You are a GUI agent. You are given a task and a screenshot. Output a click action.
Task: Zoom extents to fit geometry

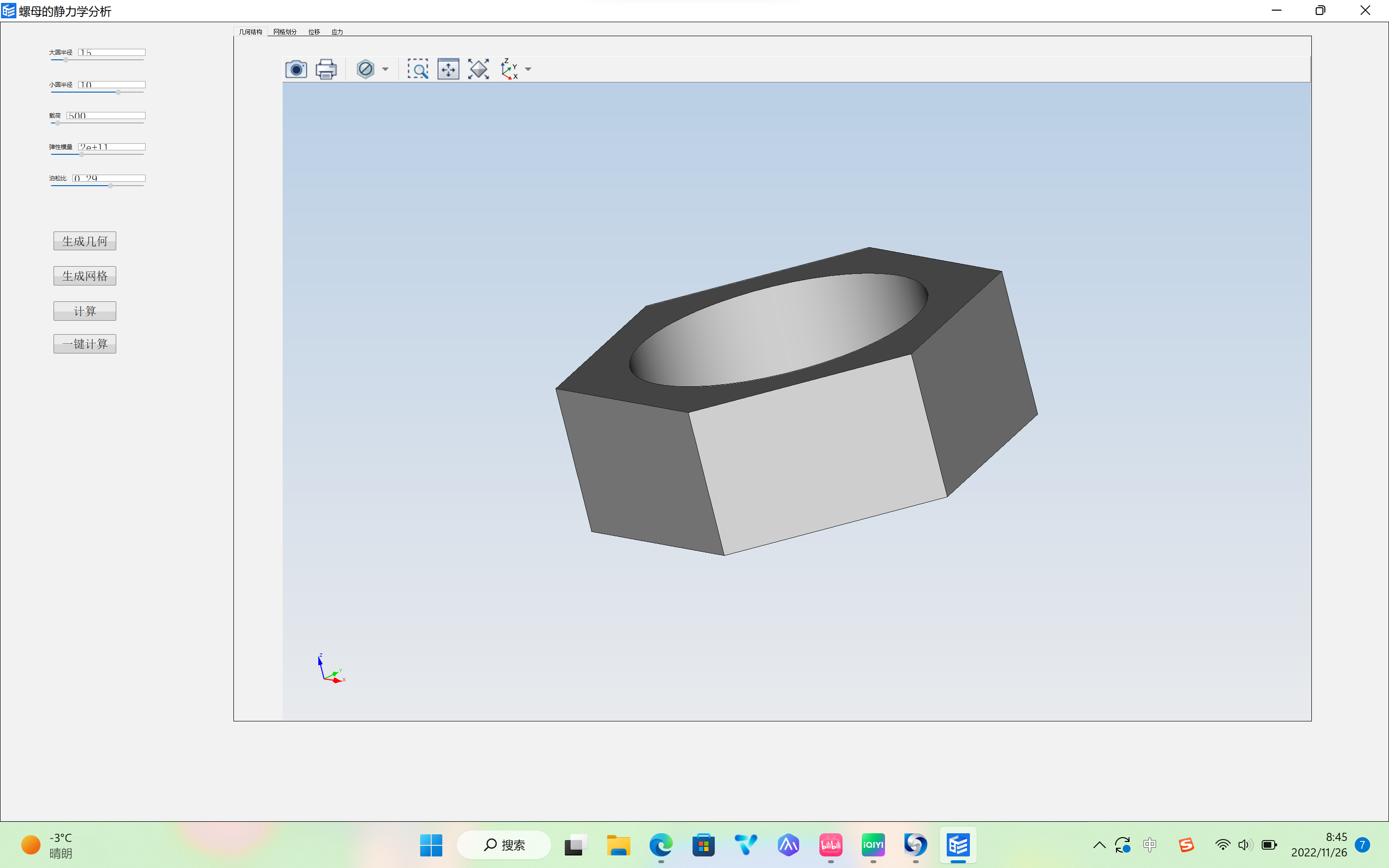(478, 69)
